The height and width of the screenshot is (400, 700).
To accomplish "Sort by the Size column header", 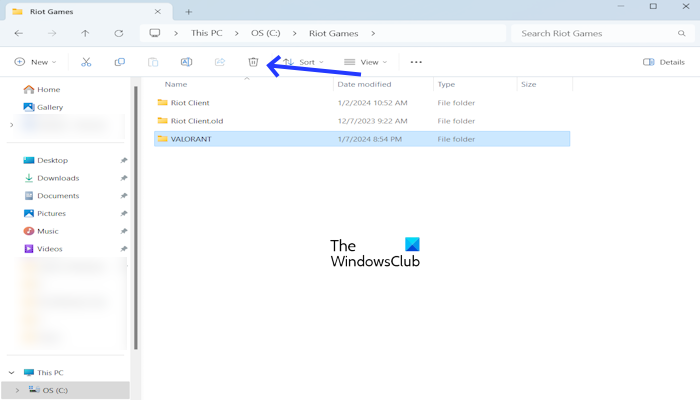I will click(x=529, y=84).
